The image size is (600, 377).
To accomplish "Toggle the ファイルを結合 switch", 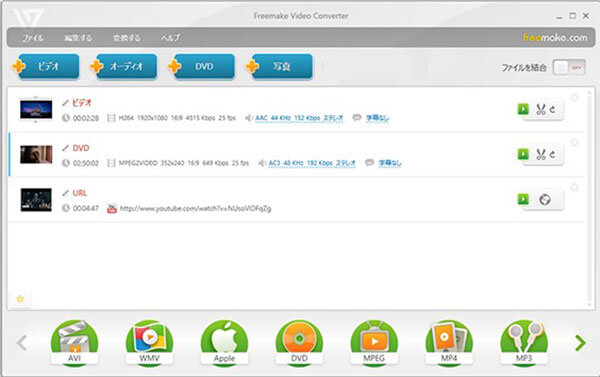I will pyautogui.click(x=569, y=67).
